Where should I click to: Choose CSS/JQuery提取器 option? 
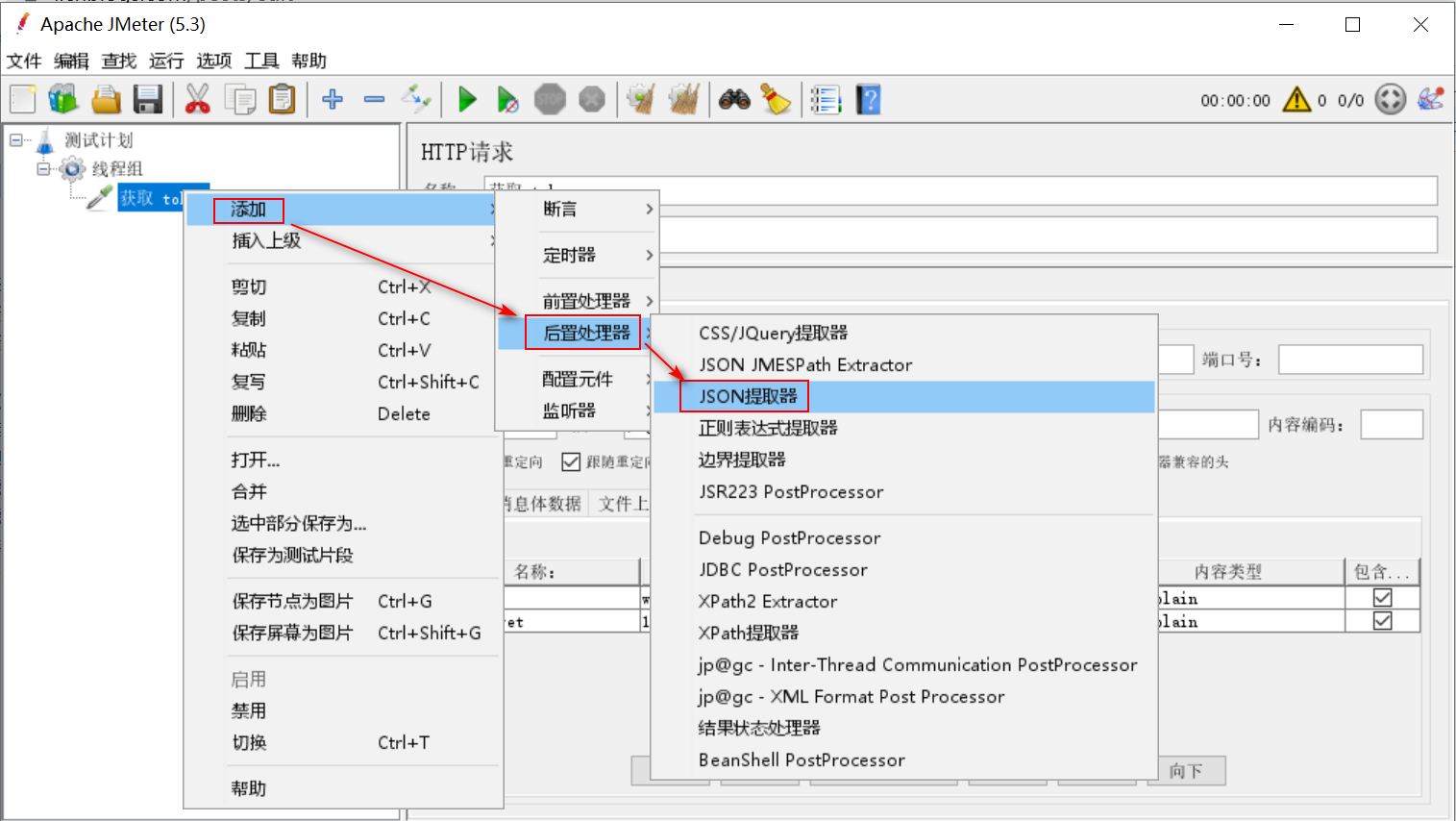pos(903,333)
